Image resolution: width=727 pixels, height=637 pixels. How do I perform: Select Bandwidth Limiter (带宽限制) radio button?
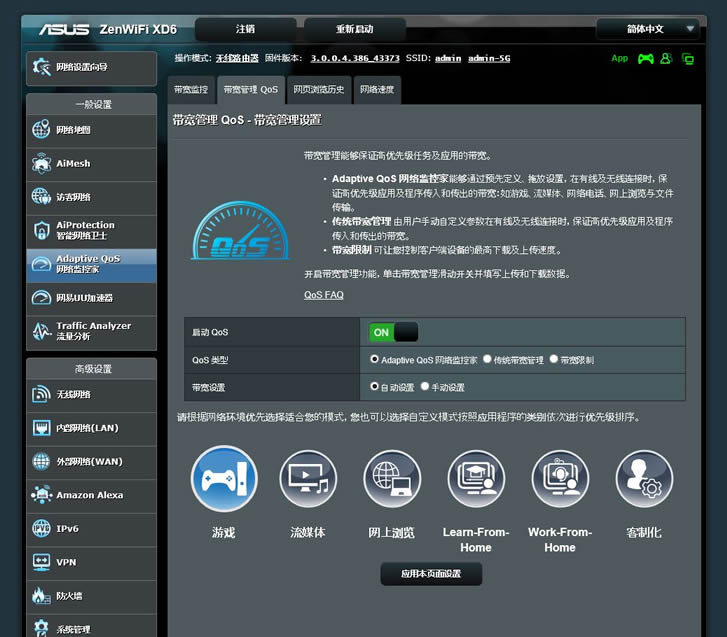point(554,359)
